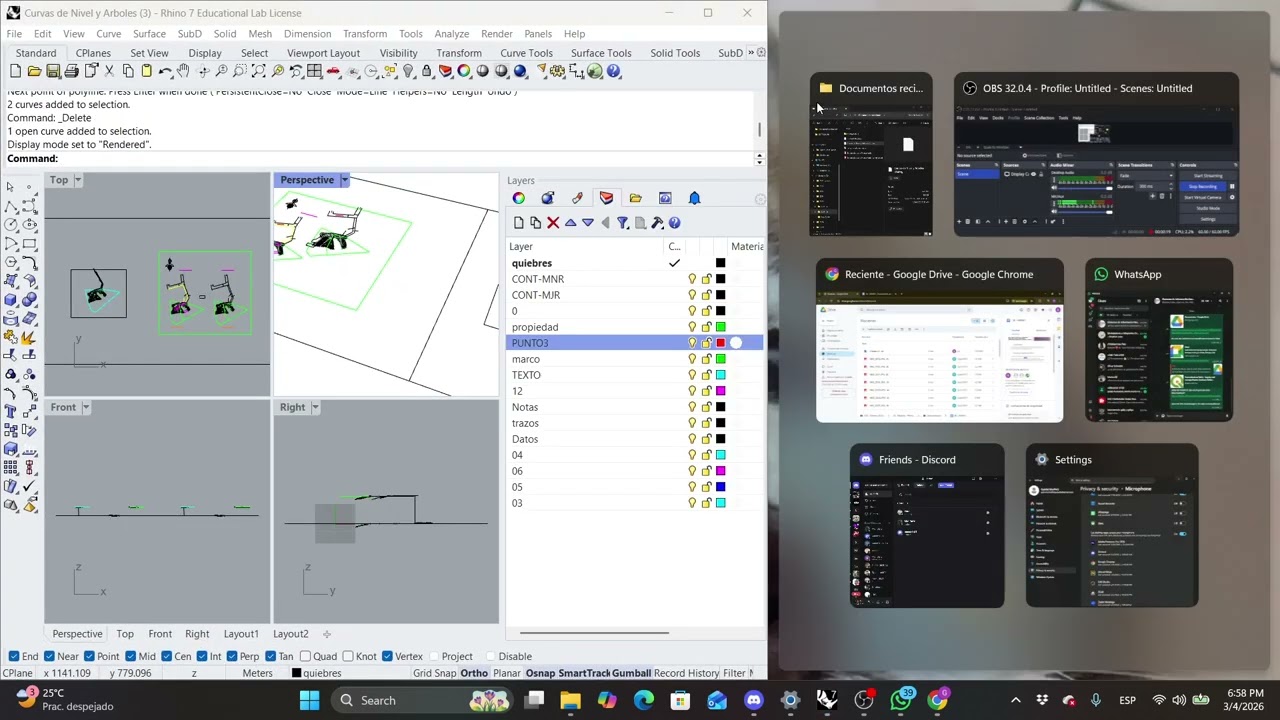Move layer down with the down triangle icon
Viewport: 1280px width, 720px height.
[x=588, y=223]
